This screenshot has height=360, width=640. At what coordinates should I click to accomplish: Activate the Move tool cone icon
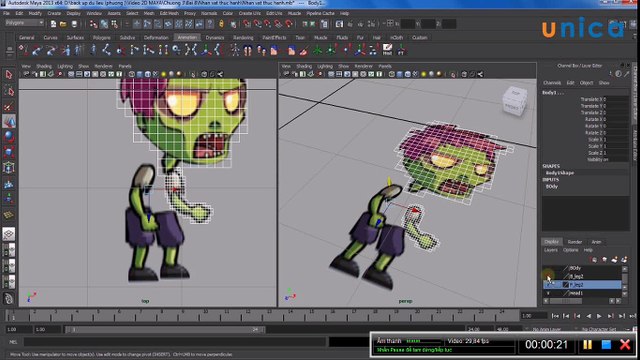[9, 121]
